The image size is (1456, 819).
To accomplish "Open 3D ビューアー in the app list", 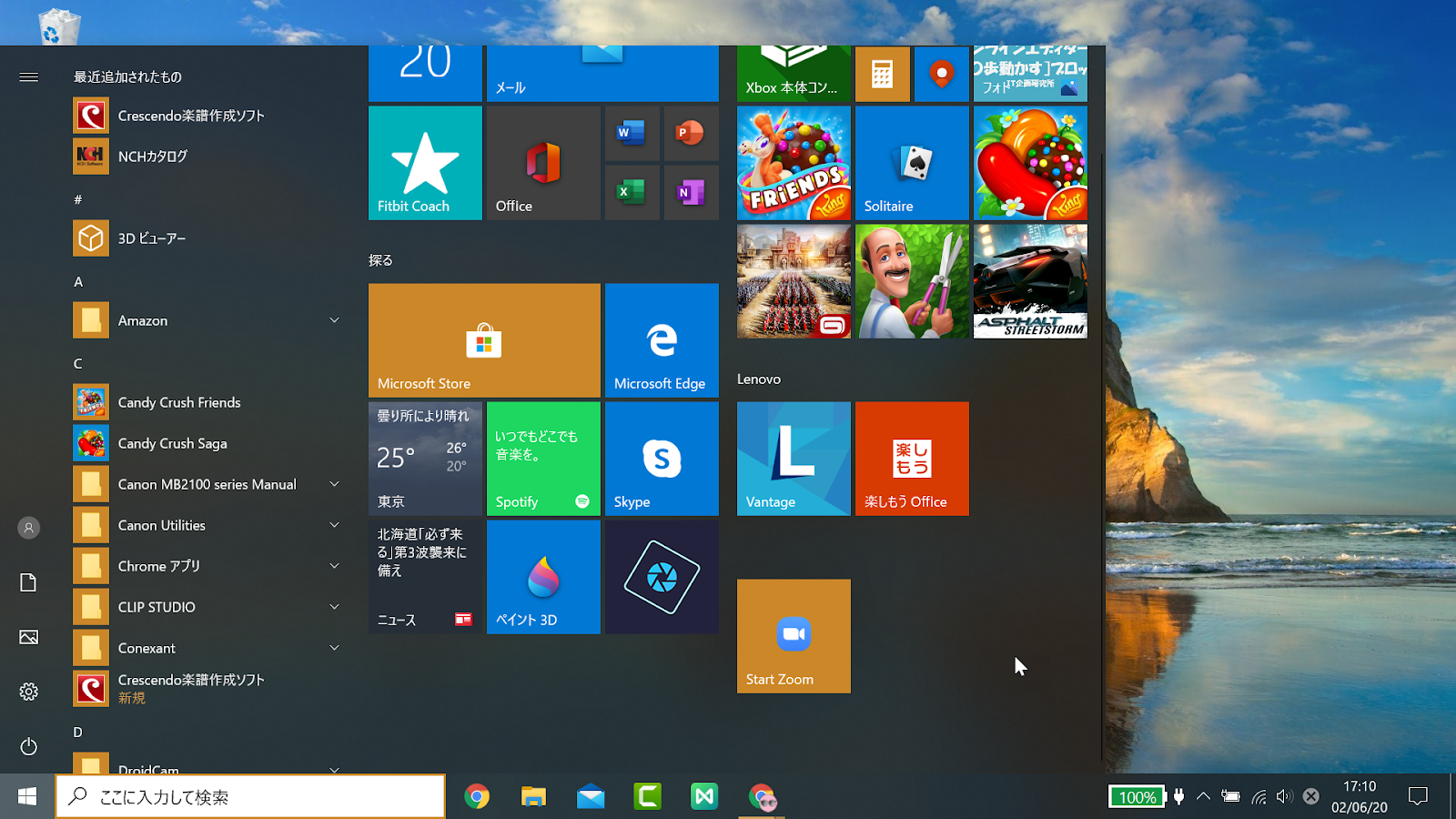I will pyautogui.click(x=209, y=238).
